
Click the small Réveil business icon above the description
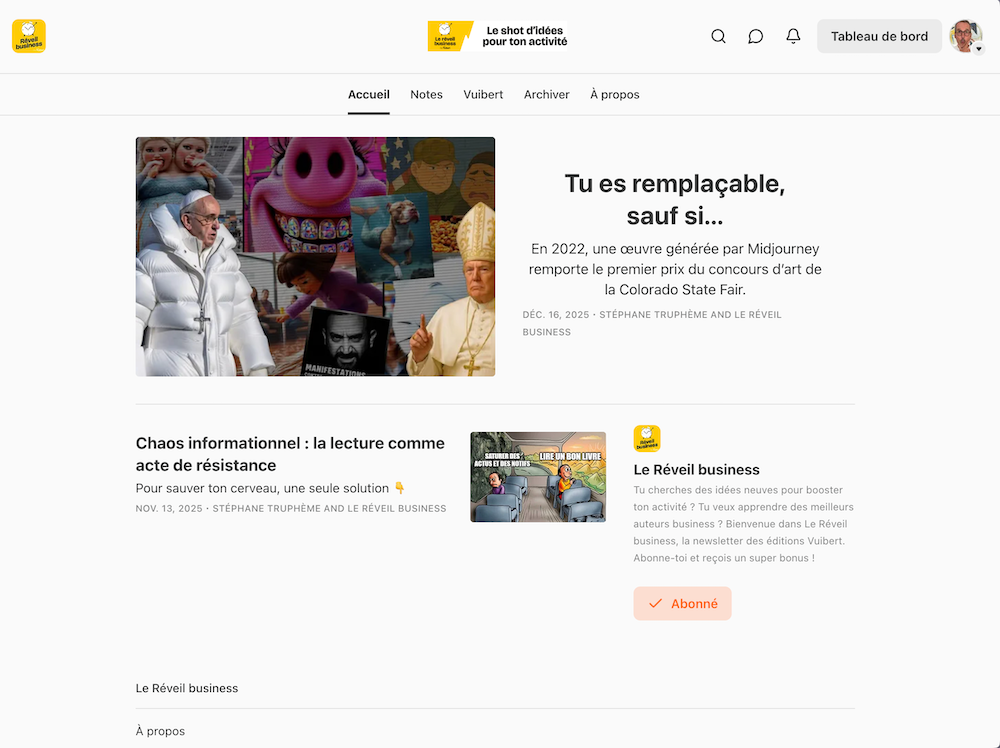pos(647,438)
